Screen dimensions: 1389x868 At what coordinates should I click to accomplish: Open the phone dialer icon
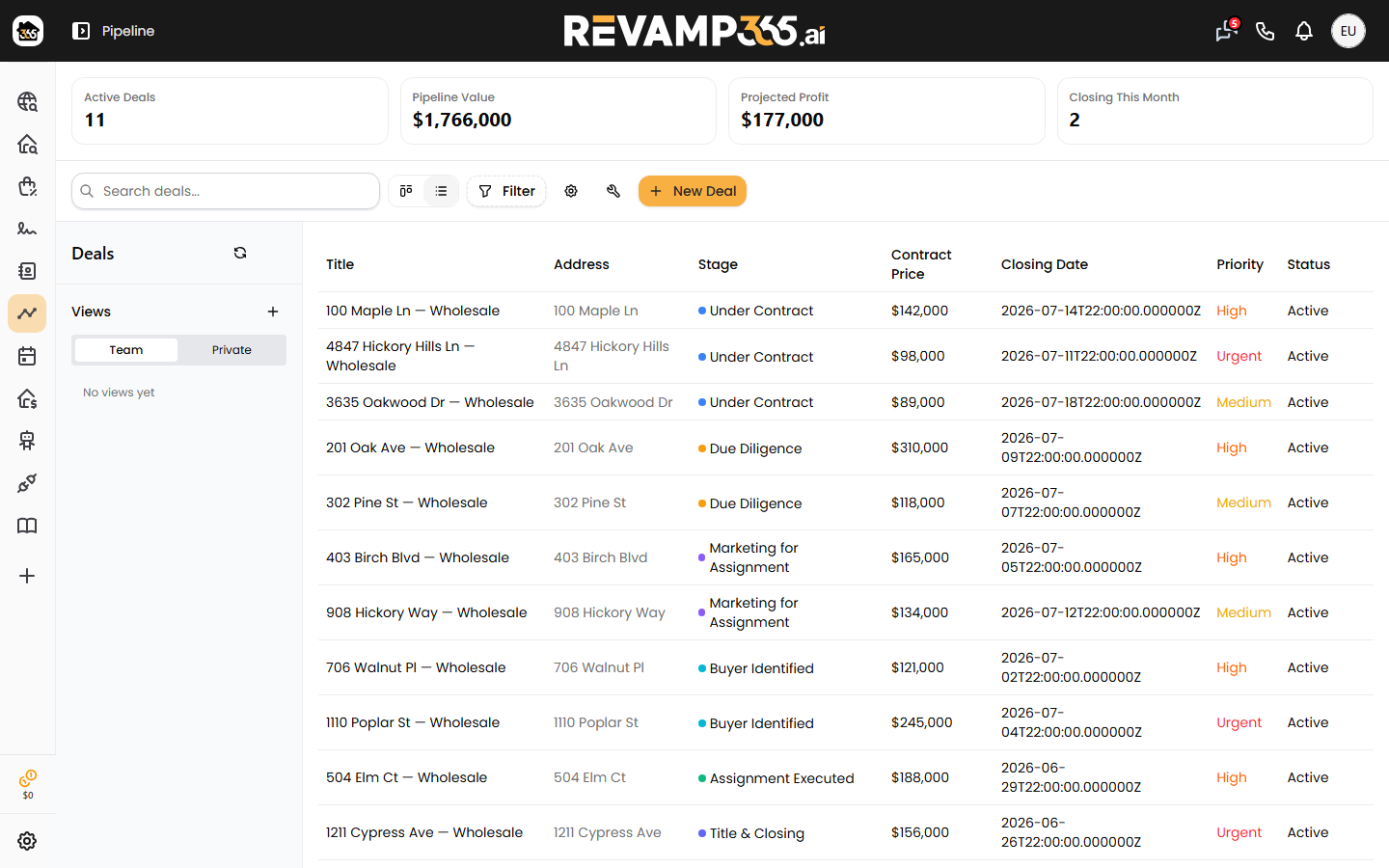(1266, 31)
